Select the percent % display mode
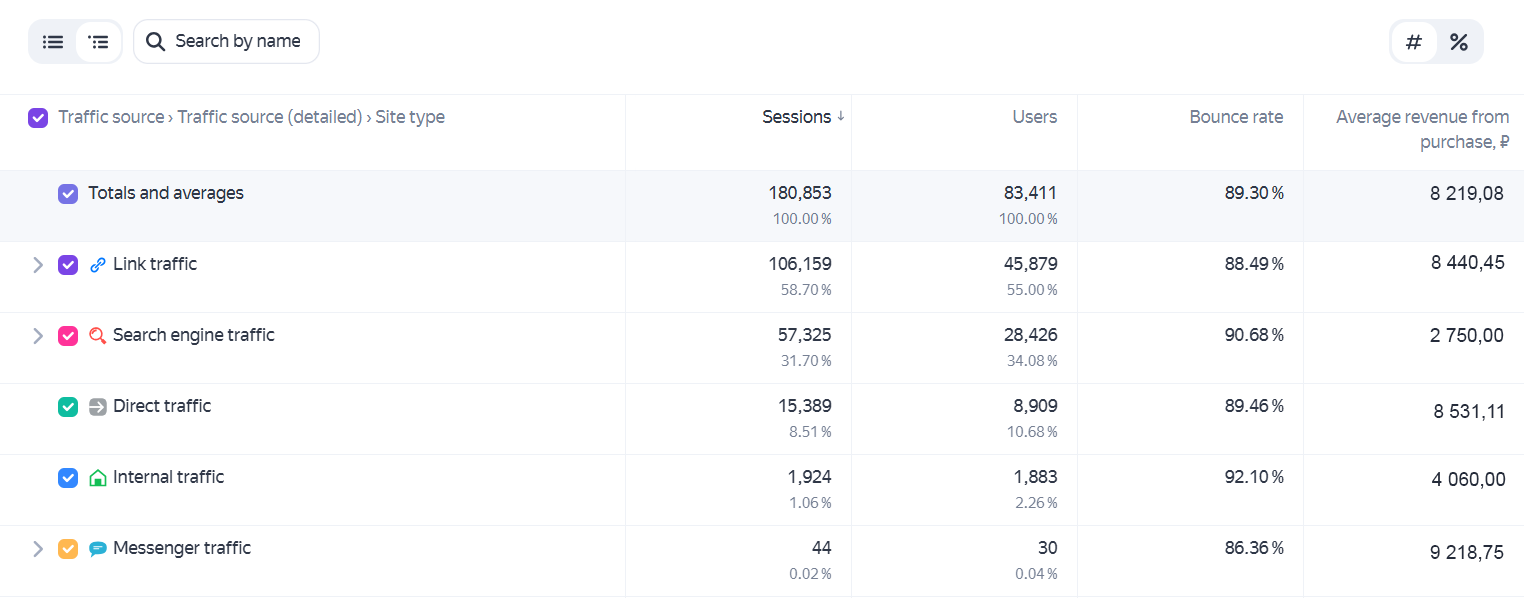The image size is (1524, 598). click(x=1459, y=42)
